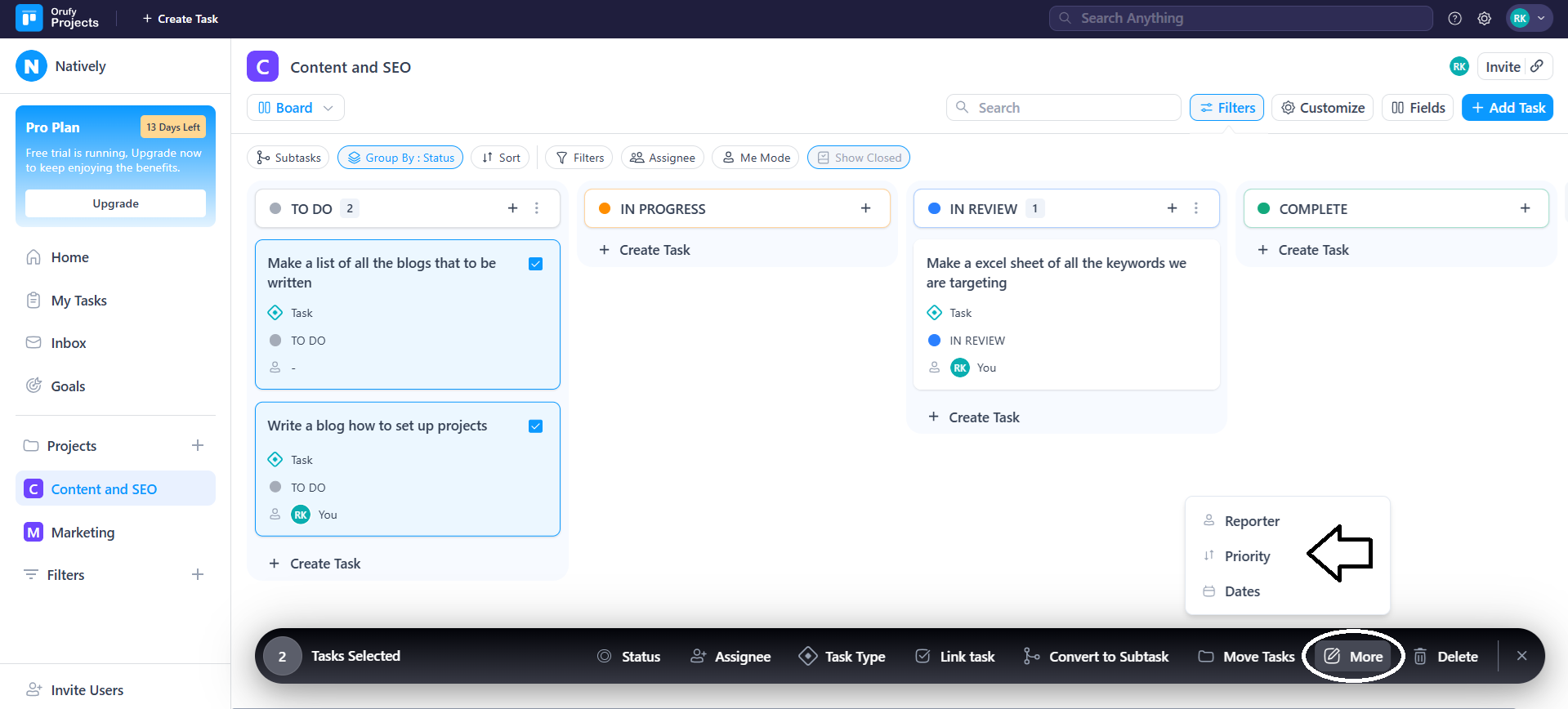This screenshot has width=1568, height=709.
Task: Add task with plus icon in IN PROGRESS column
Action: (865, 208)
